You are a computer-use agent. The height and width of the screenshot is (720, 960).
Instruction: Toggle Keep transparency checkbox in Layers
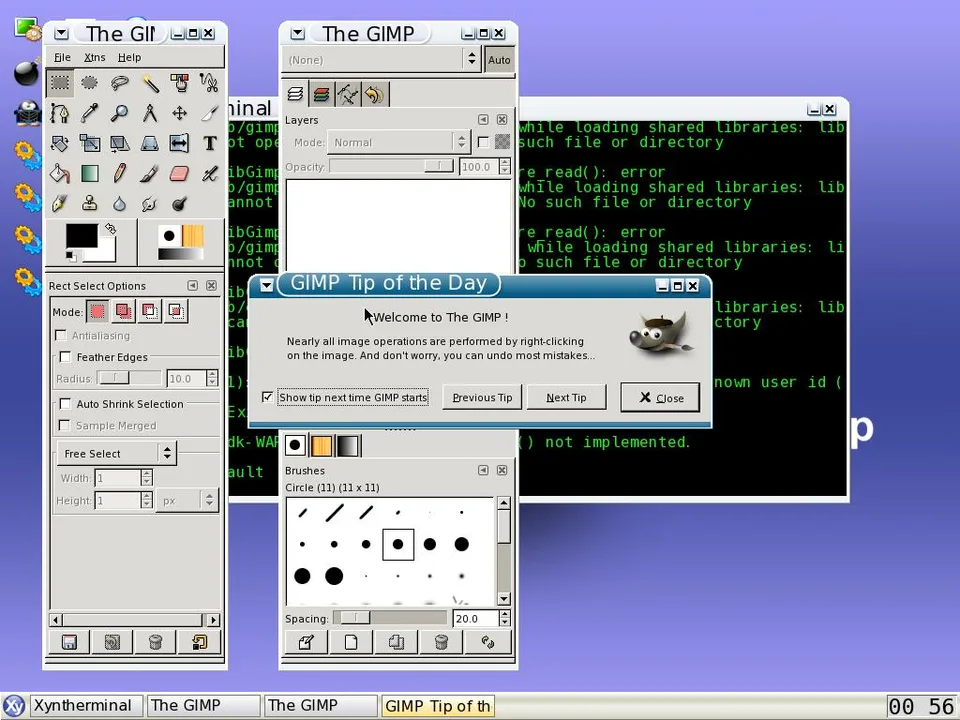[483, 142]
